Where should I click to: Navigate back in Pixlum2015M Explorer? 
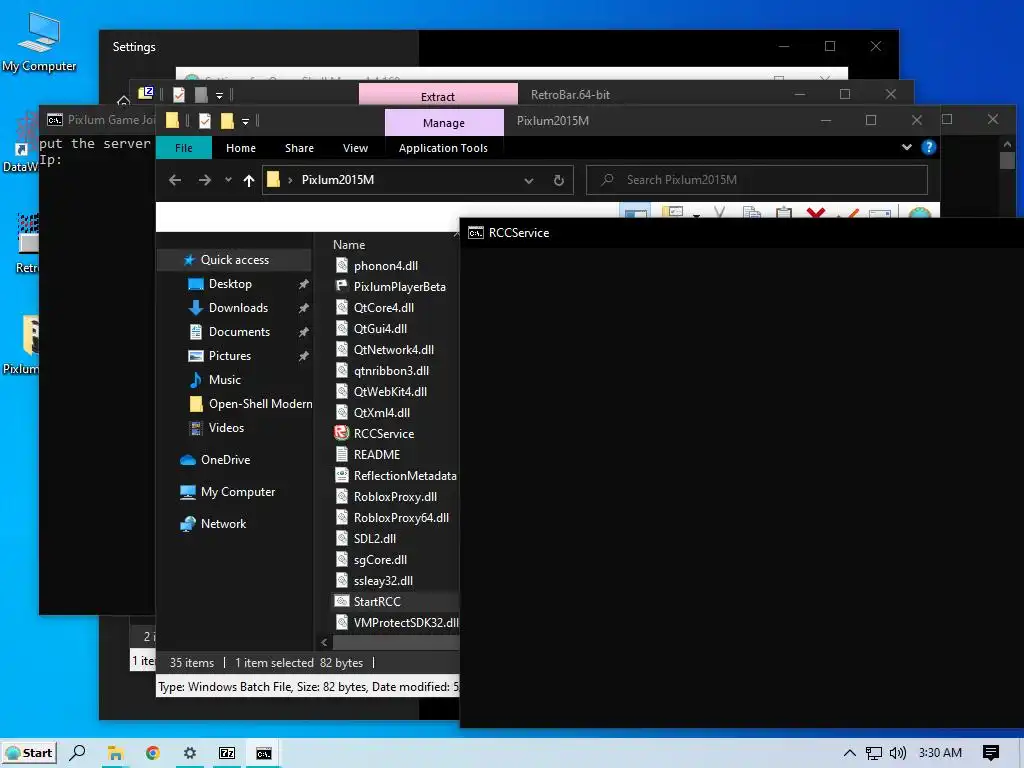point(174,180)
